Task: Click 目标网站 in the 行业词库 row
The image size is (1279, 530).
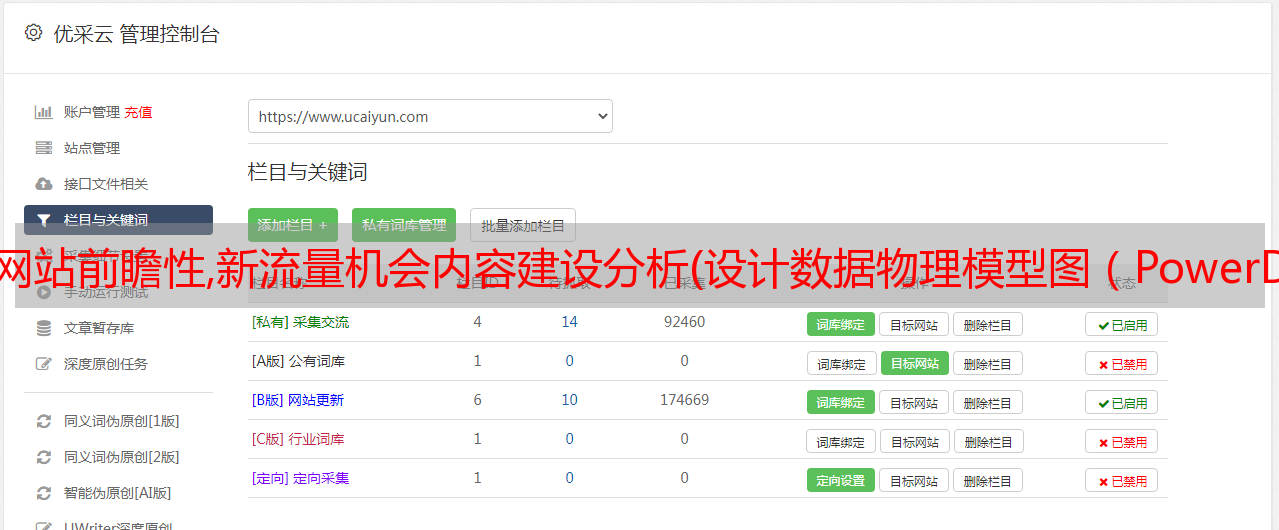Action: tap(915, 441)
